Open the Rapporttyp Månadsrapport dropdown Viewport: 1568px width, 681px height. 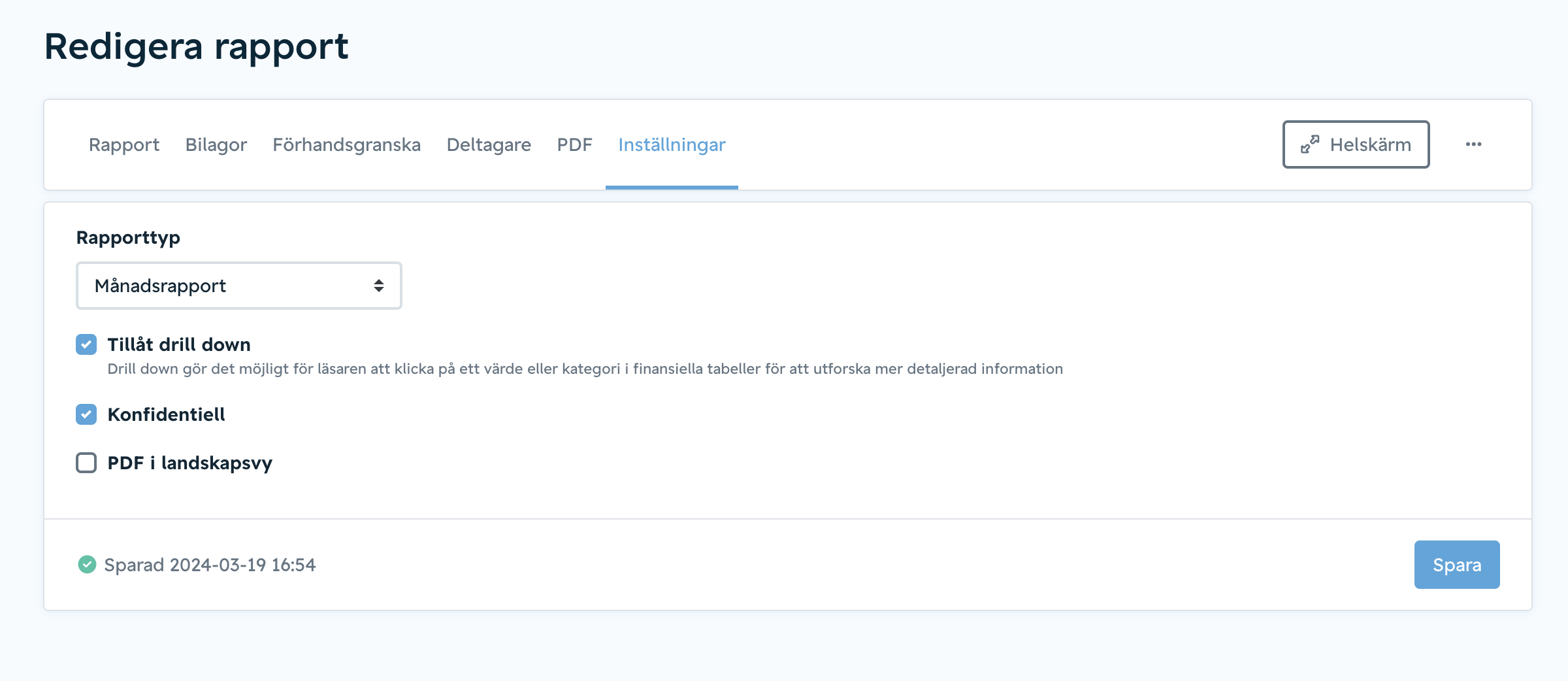[x=239, y=286]
